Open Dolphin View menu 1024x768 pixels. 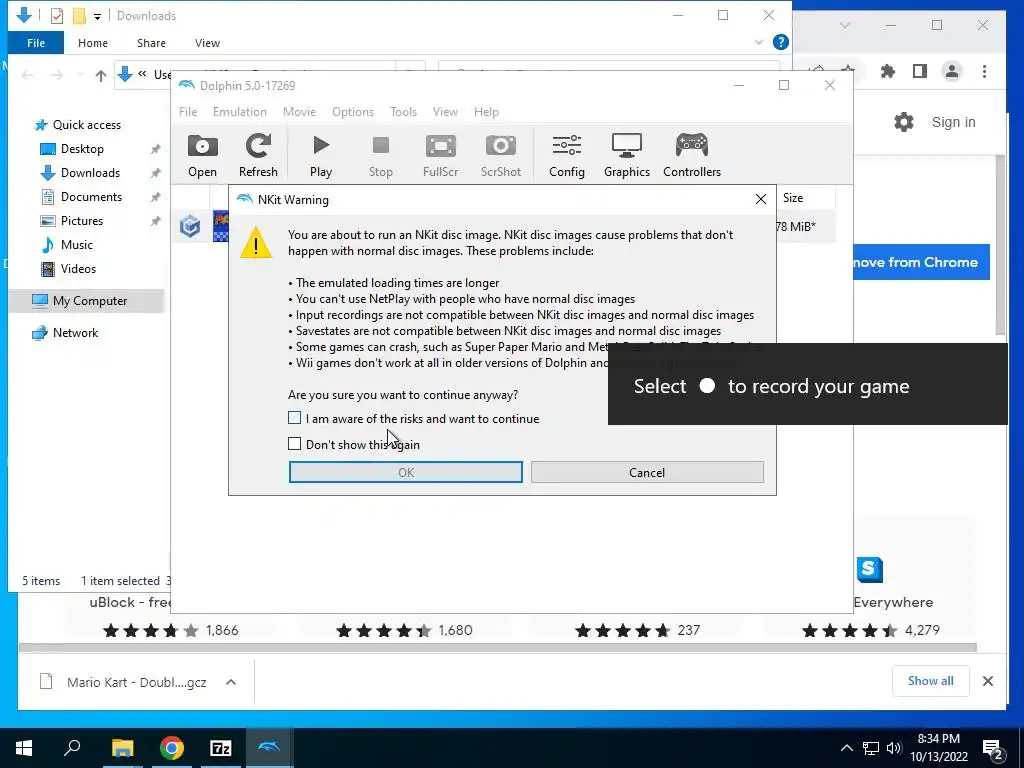coord(445,112)
